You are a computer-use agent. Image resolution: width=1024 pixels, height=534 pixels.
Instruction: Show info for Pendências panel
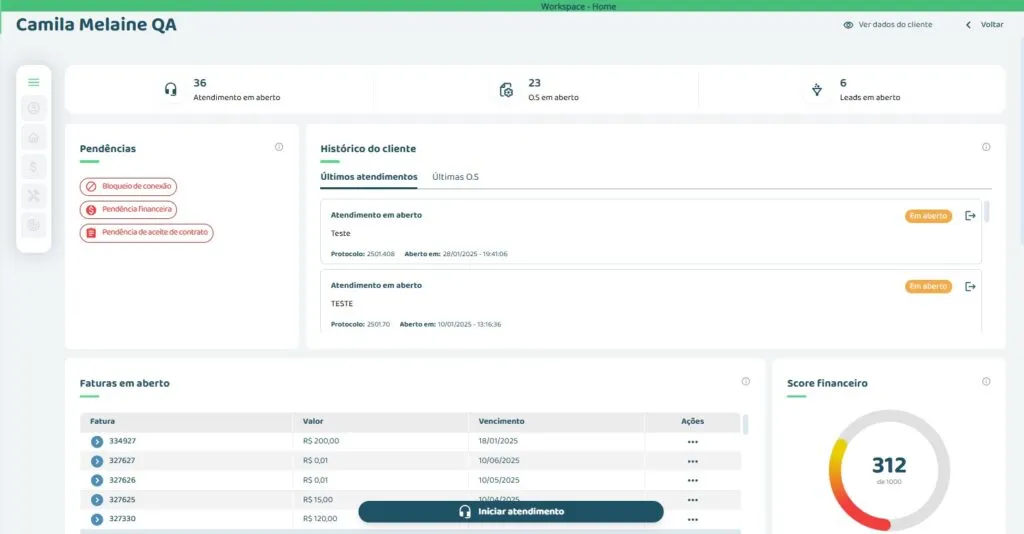tap(279, 147)
